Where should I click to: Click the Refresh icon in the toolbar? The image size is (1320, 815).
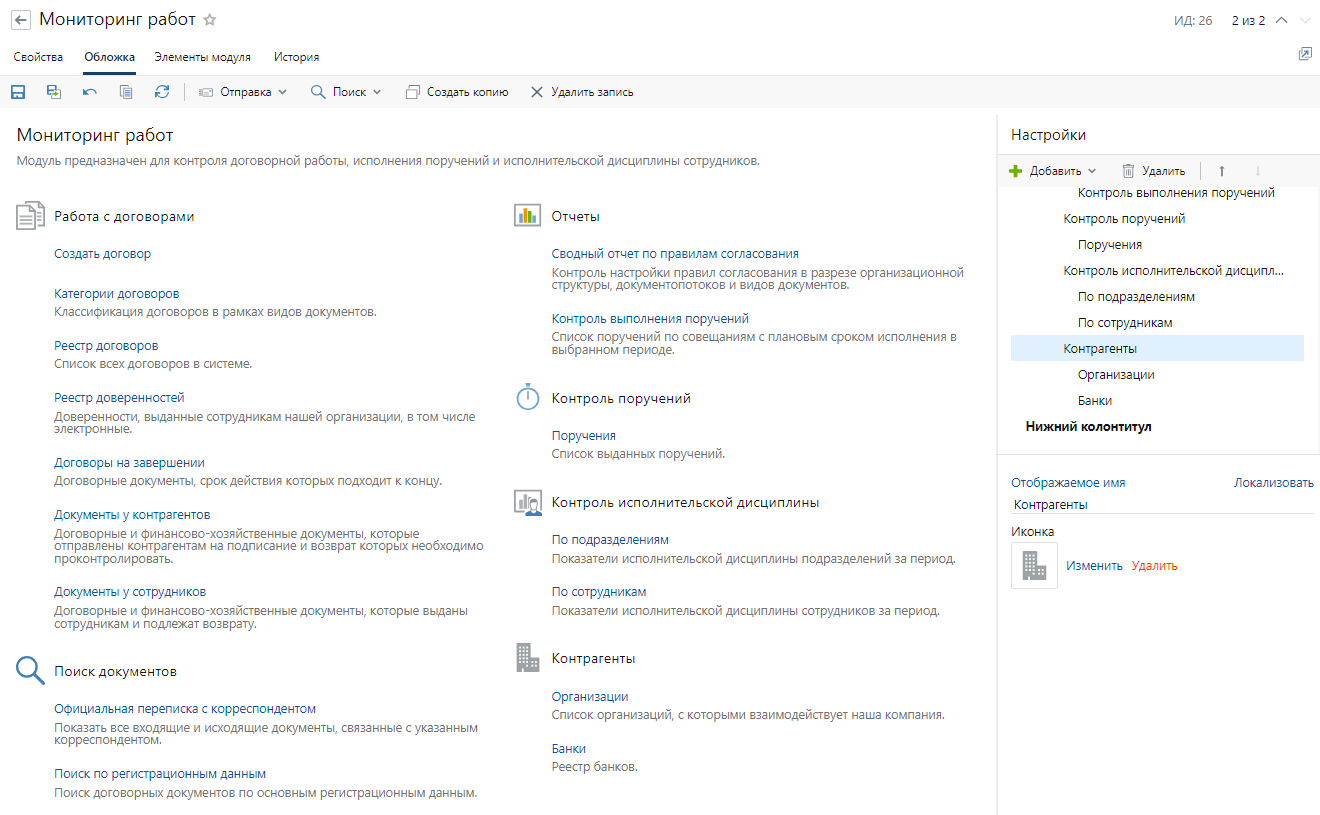click(162, 92)
